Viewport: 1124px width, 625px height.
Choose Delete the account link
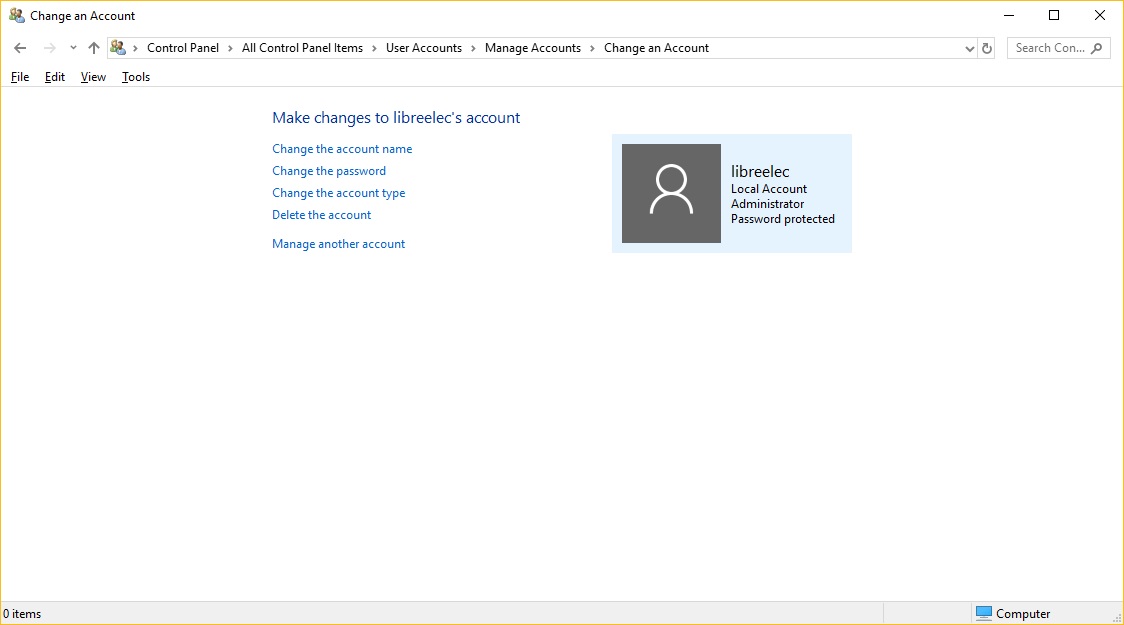point(321,215)
